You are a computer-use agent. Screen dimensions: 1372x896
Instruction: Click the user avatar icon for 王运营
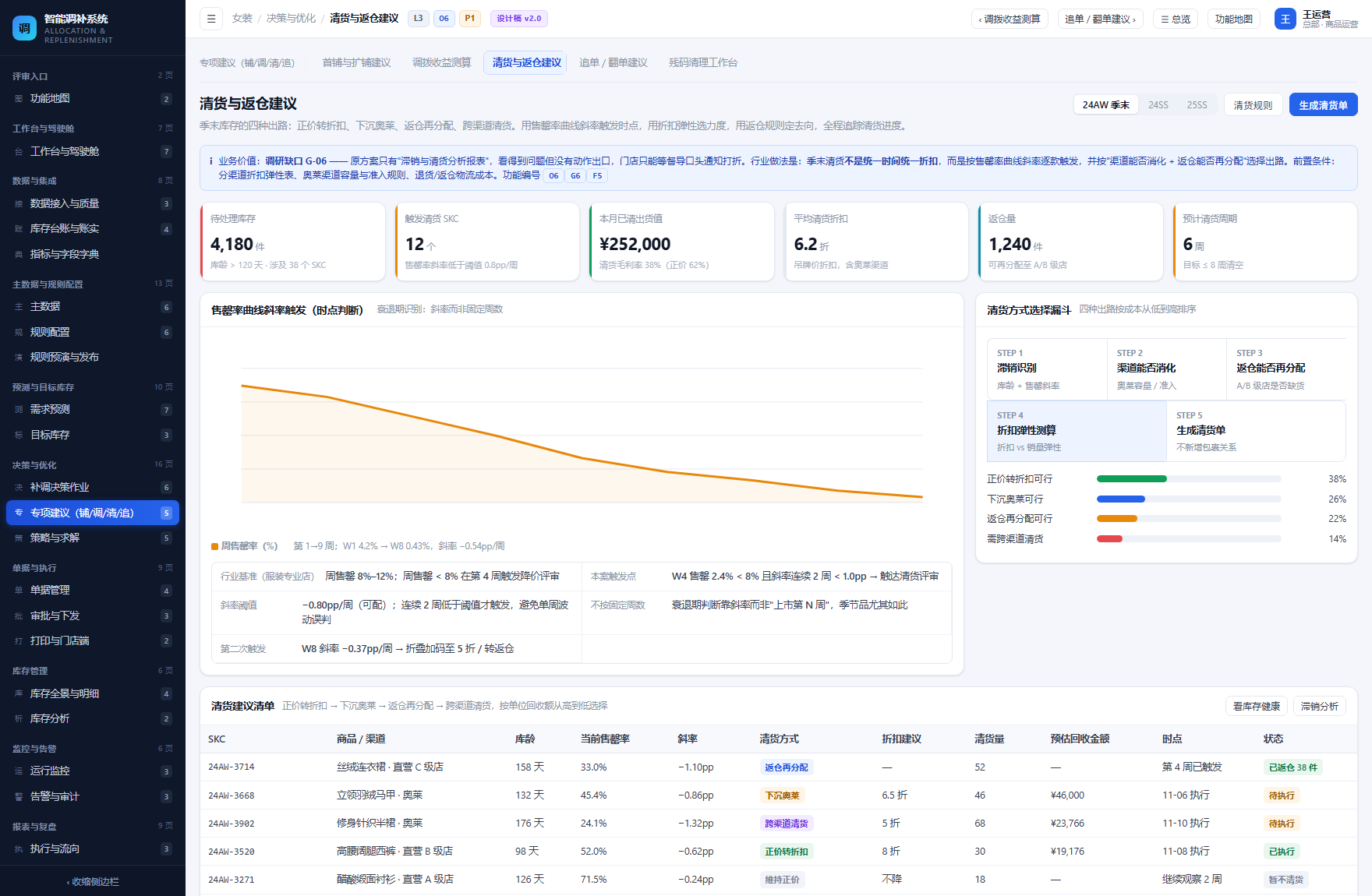pyautogui.click(x=1285, y=19)
